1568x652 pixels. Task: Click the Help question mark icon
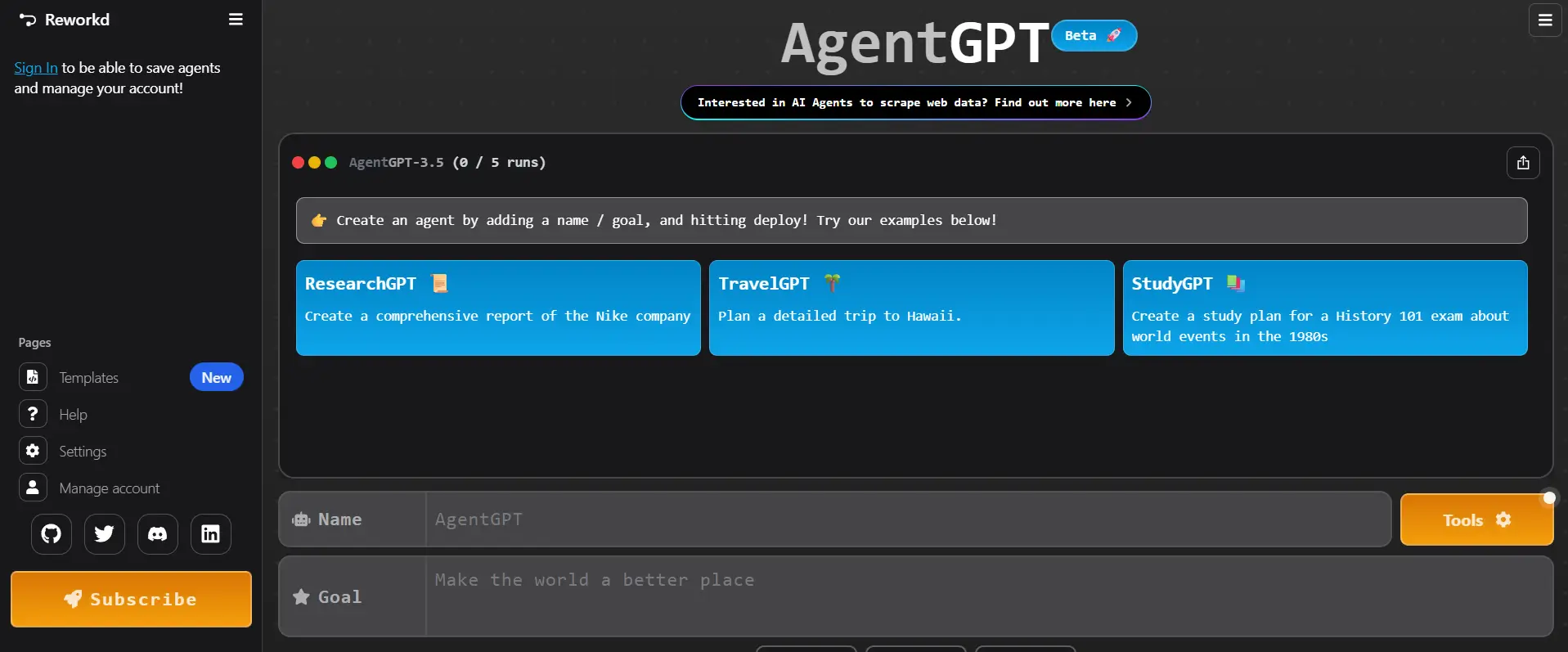[33, 414]
